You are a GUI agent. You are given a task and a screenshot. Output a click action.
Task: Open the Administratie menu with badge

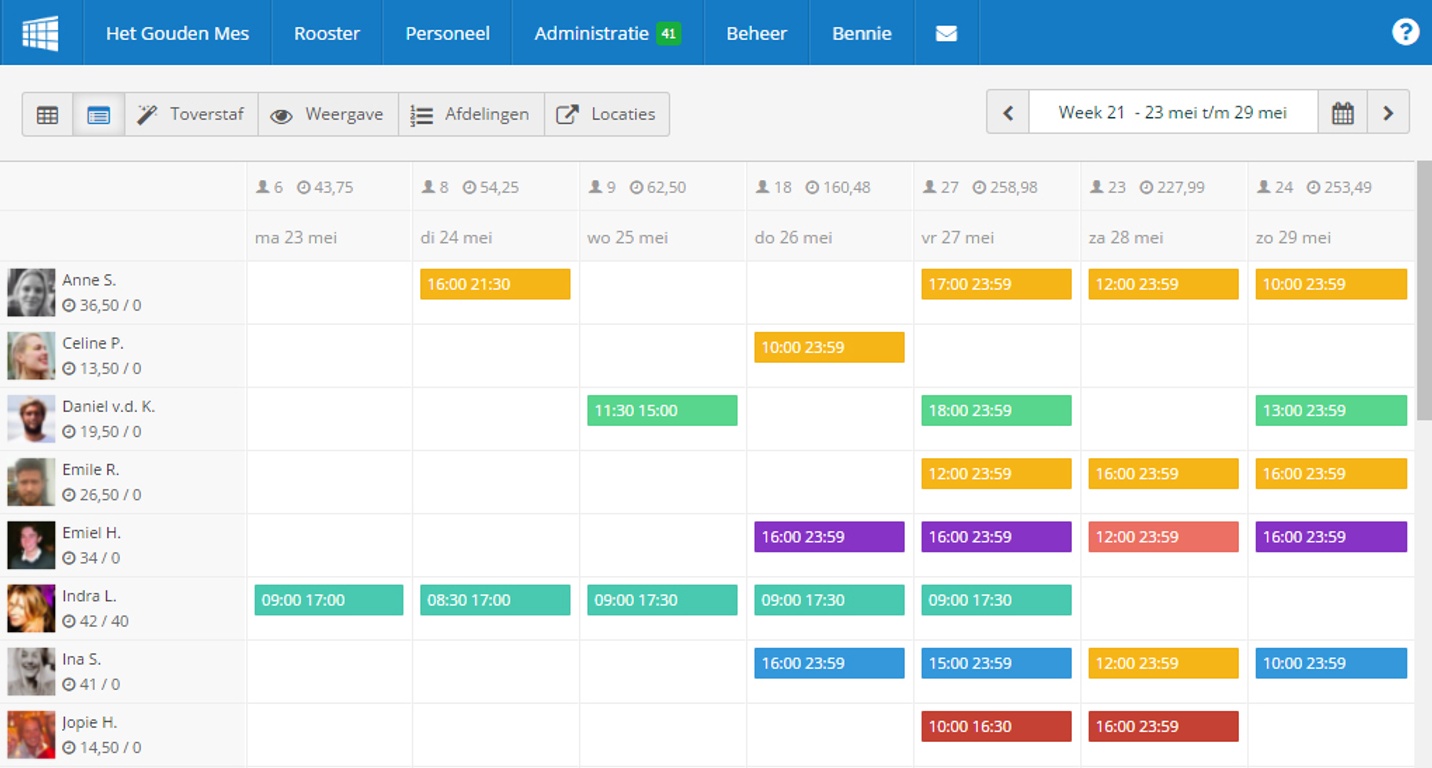[x=607, y=33]
